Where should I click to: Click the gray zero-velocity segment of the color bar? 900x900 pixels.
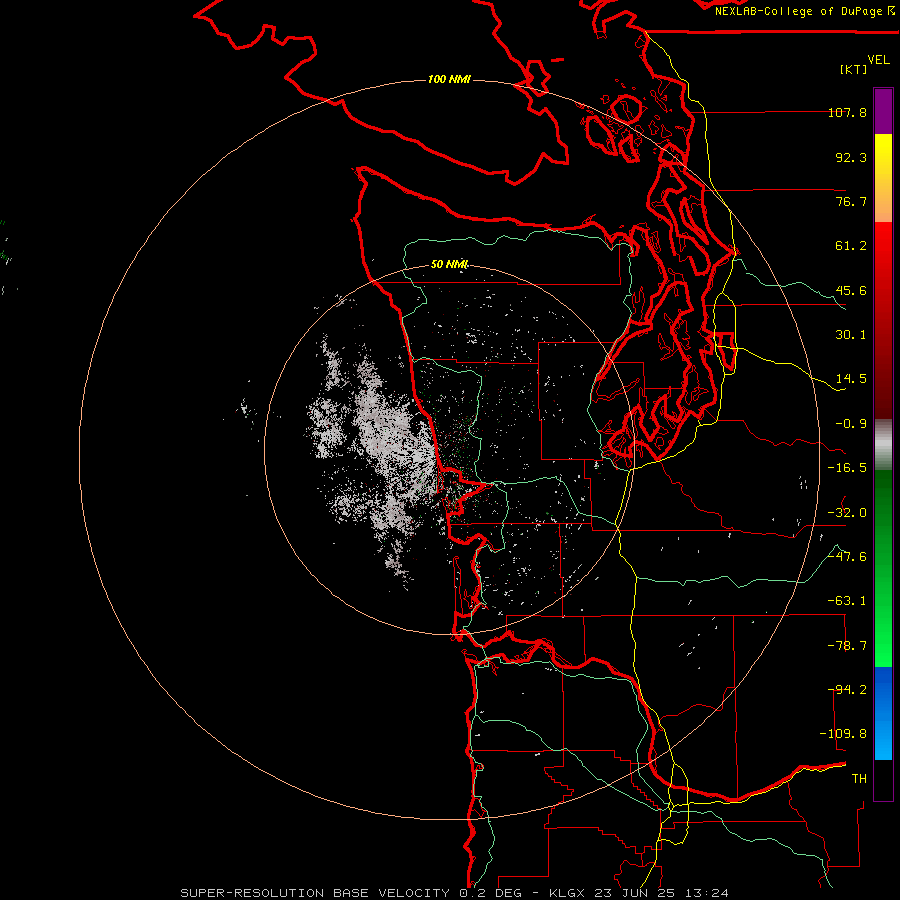[x=883, y=445]
